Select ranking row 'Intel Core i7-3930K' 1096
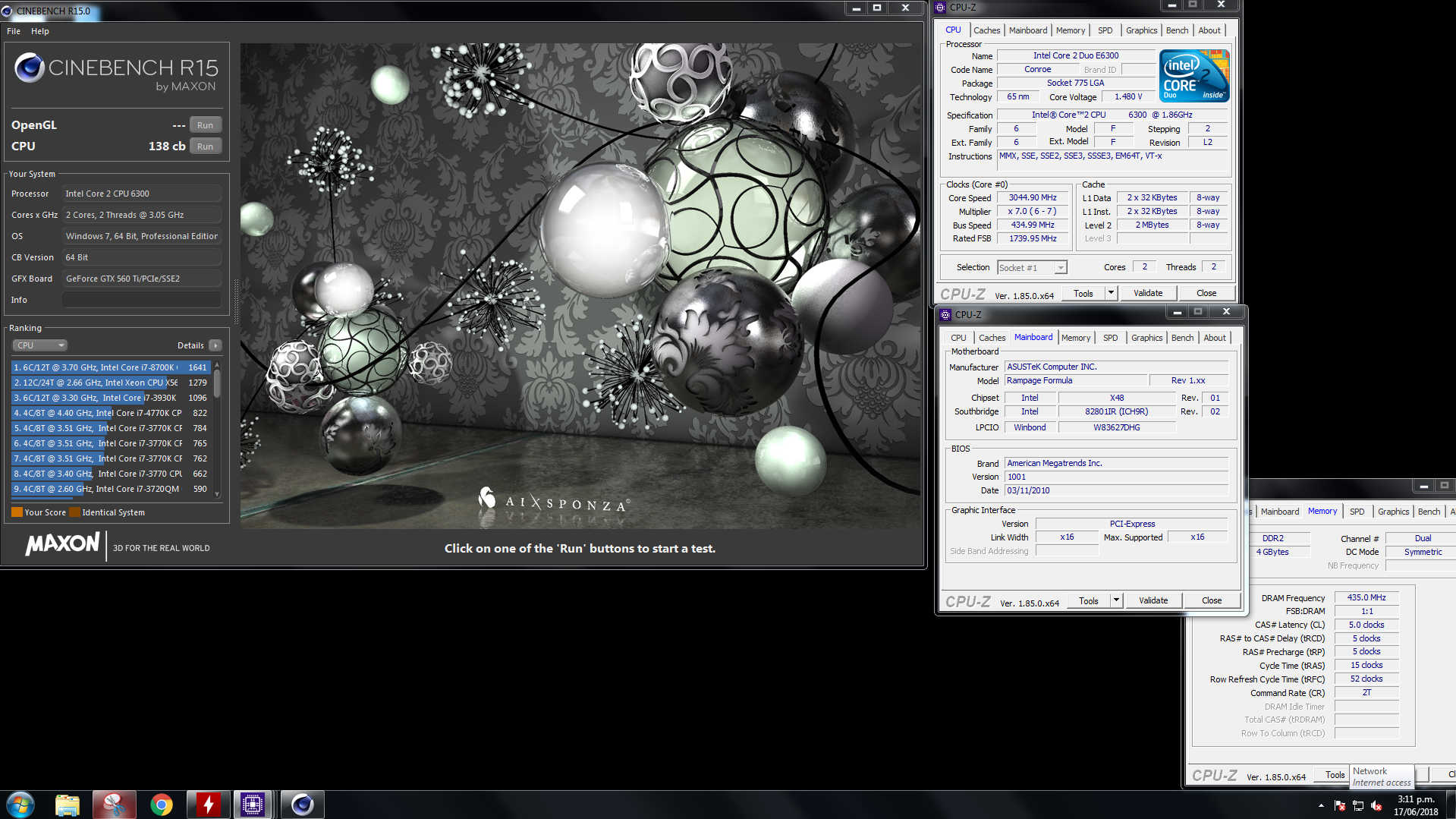The width and height of the screenshot is (1456, 819). (111, 398)
